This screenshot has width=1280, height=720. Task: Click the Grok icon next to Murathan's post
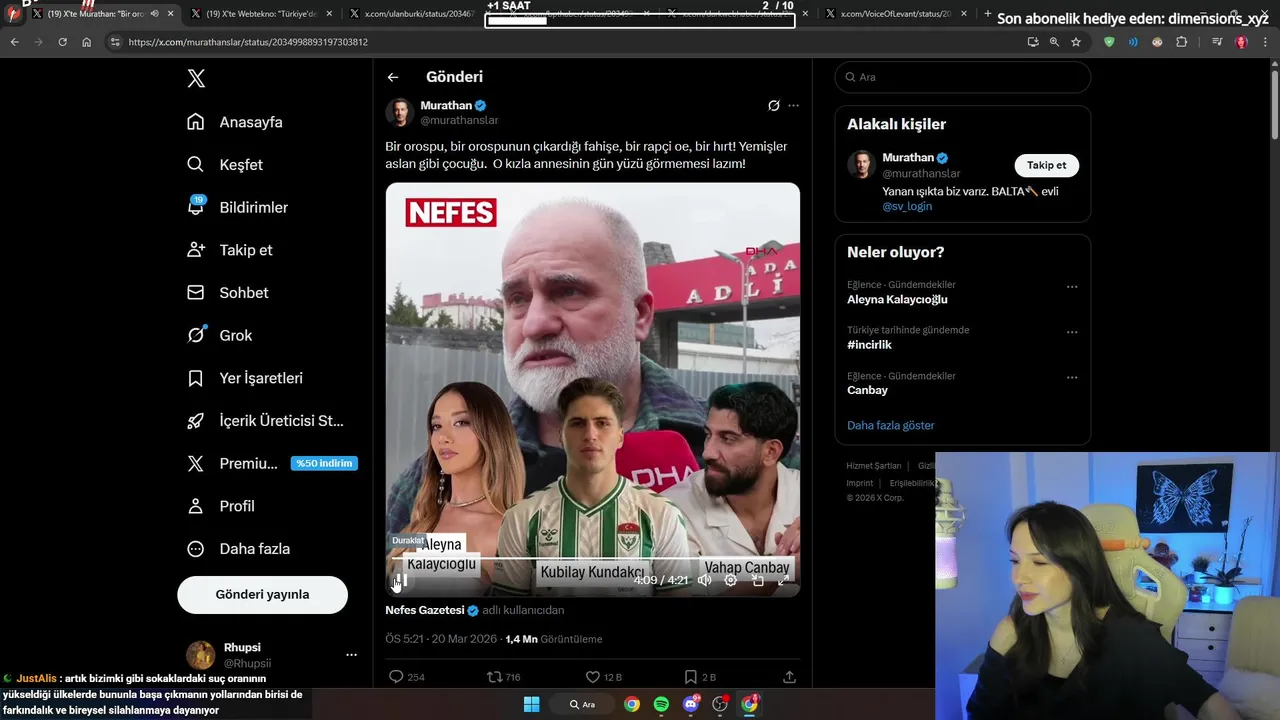(773, 106)
